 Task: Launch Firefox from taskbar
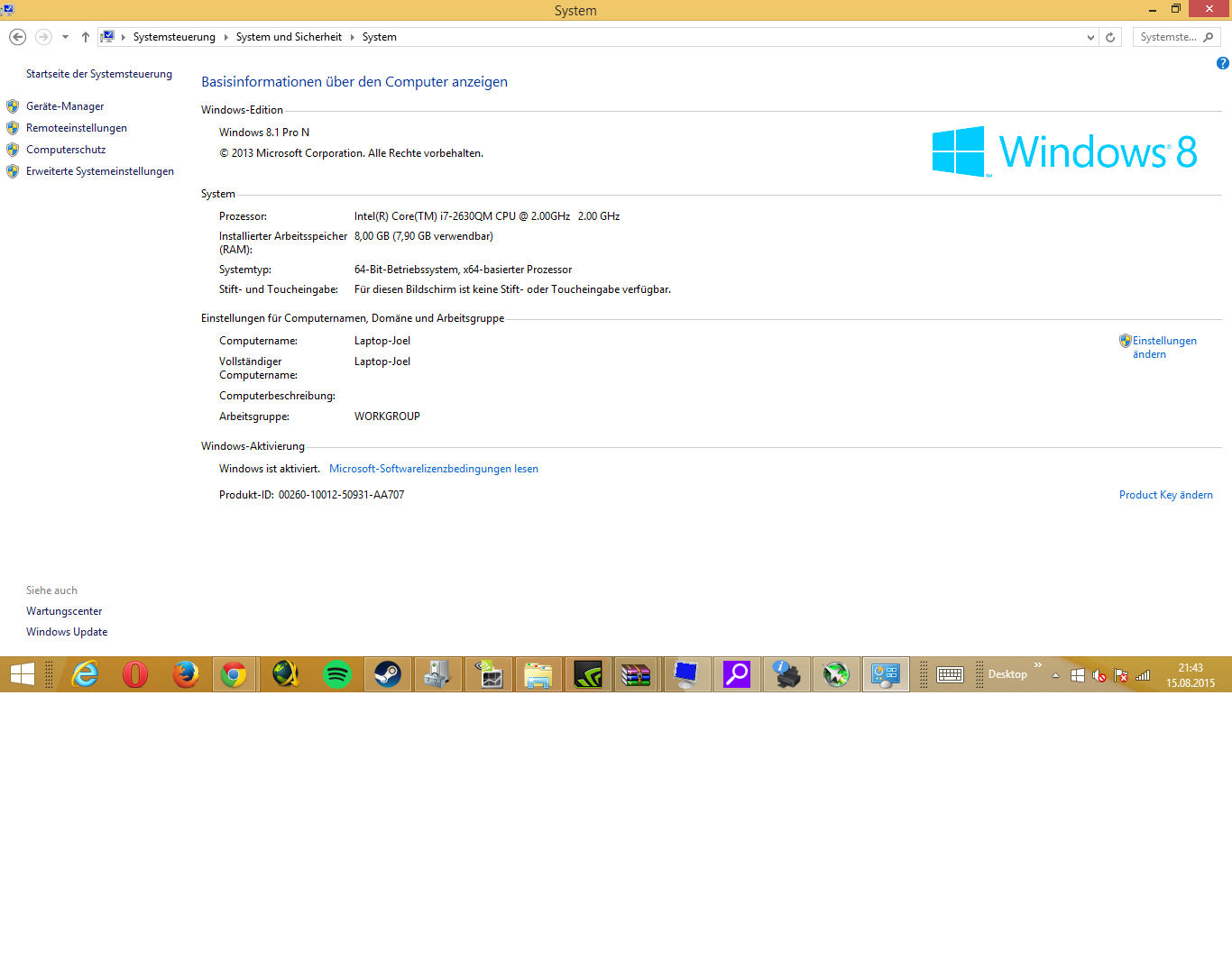tap(186, 674)
